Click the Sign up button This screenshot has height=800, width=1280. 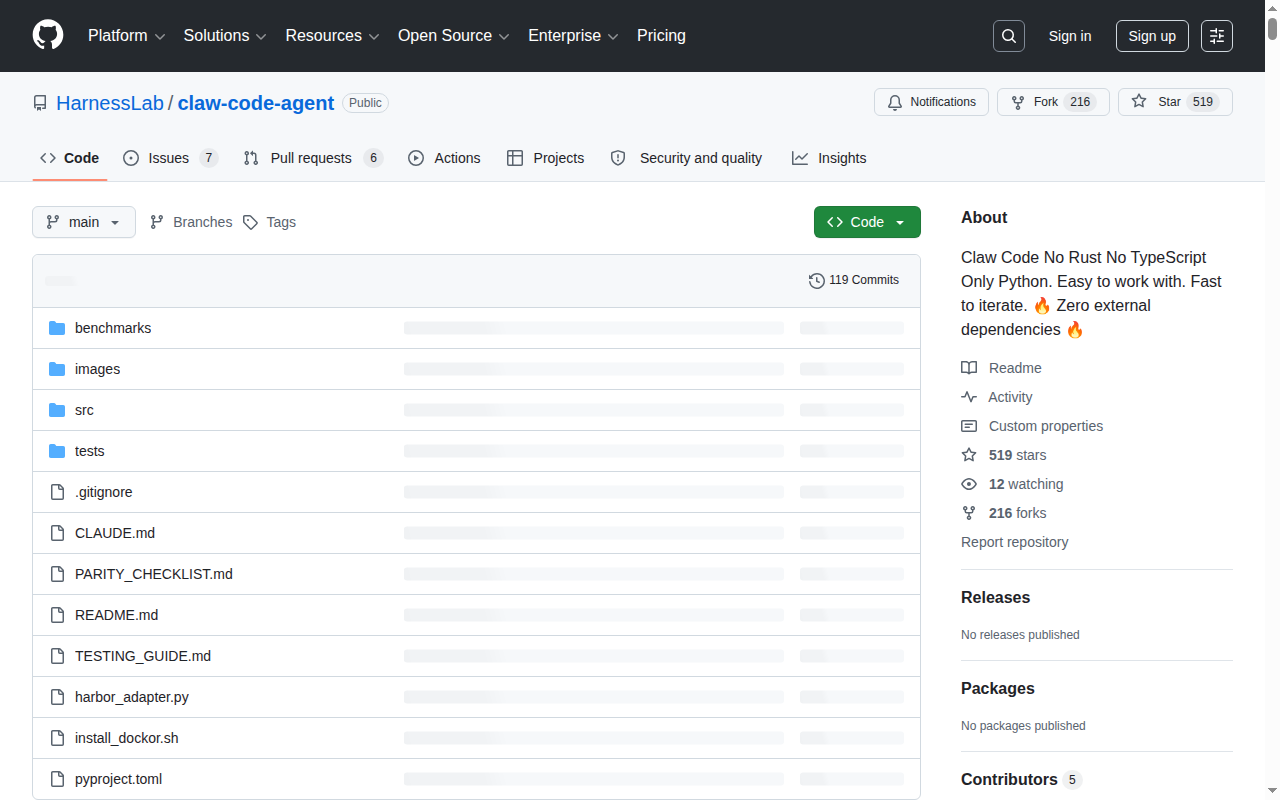pos(1152,36)
